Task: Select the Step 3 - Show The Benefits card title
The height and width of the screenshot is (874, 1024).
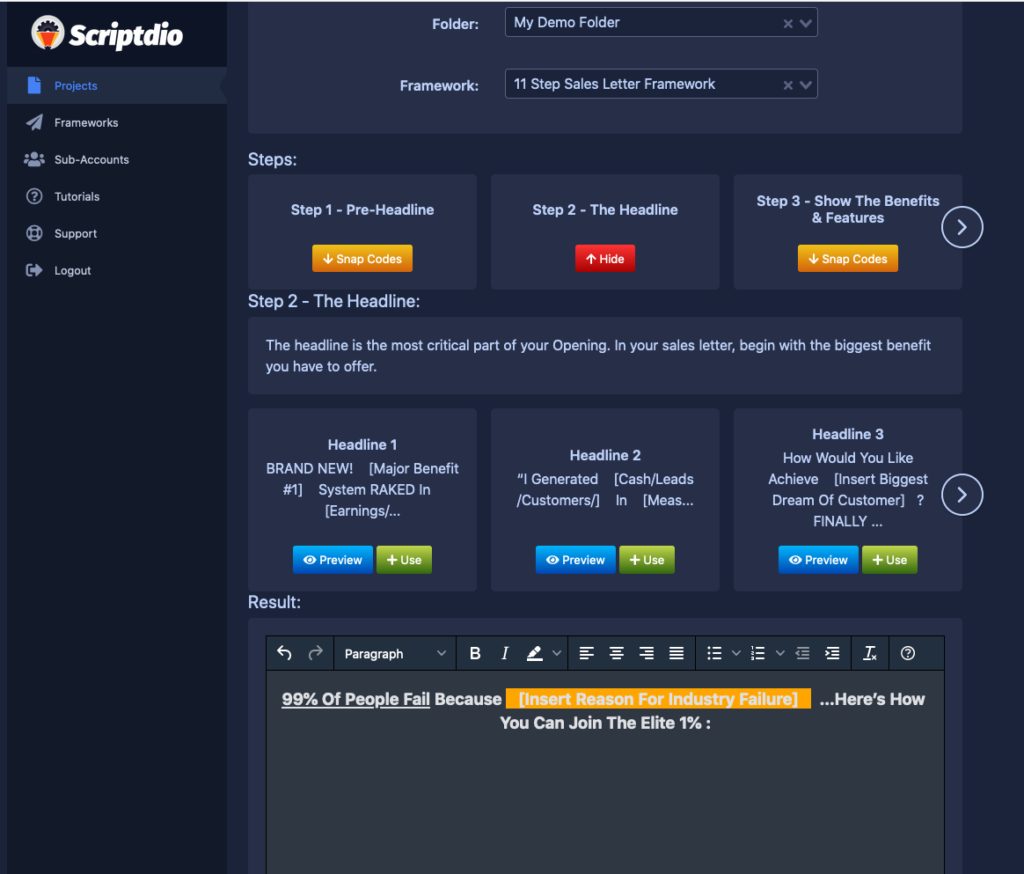Action: pyautogui.click(x=848, y=210)
